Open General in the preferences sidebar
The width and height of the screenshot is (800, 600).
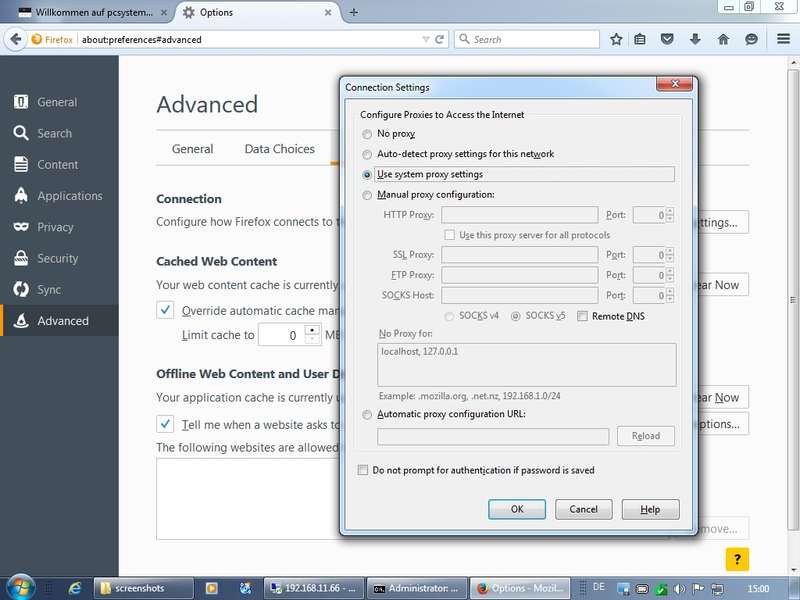[x=59, y=102]
